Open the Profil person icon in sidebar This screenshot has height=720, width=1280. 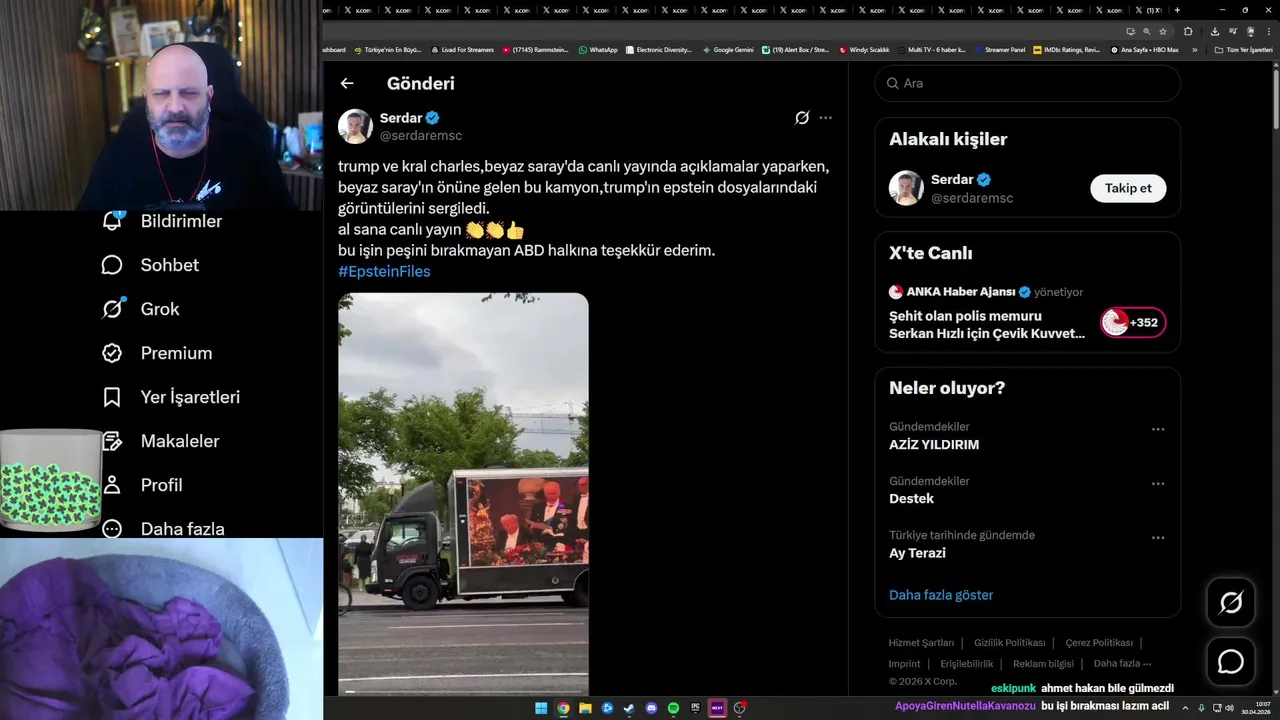click(112, 485)
